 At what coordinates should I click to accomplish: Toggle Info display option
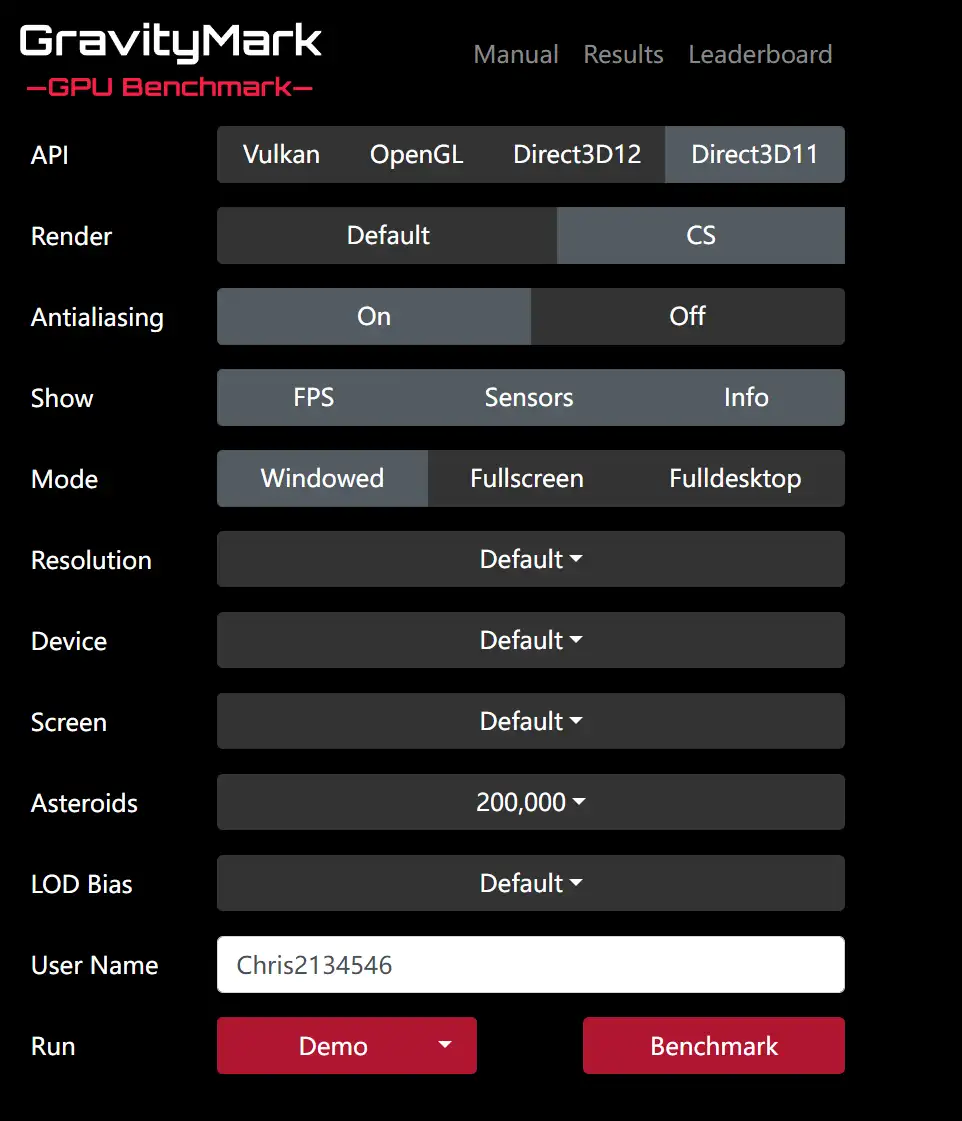coord(746,397)
